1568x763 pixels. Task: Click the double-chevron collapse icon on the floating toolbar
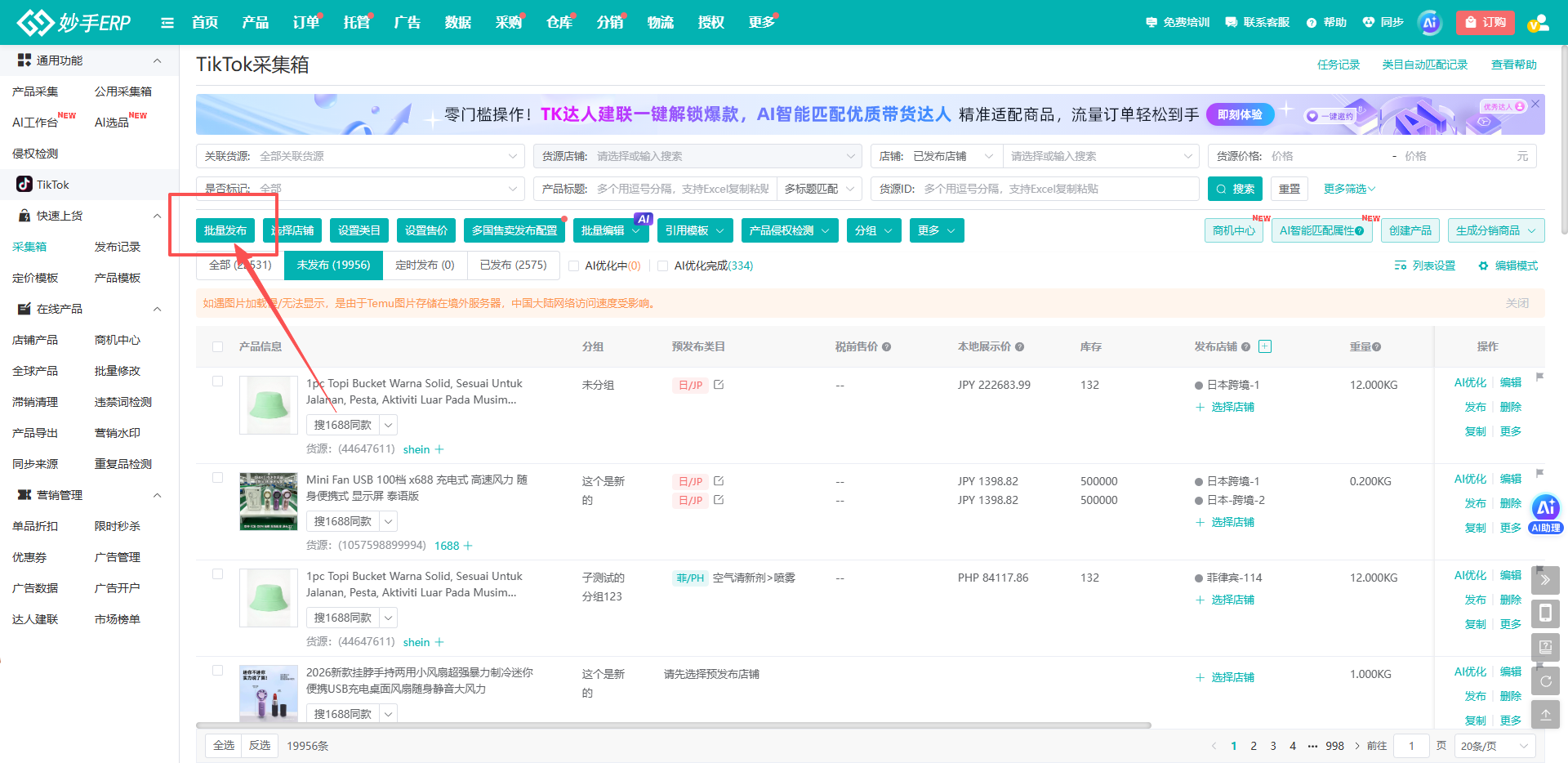[x=1545, y=580]
